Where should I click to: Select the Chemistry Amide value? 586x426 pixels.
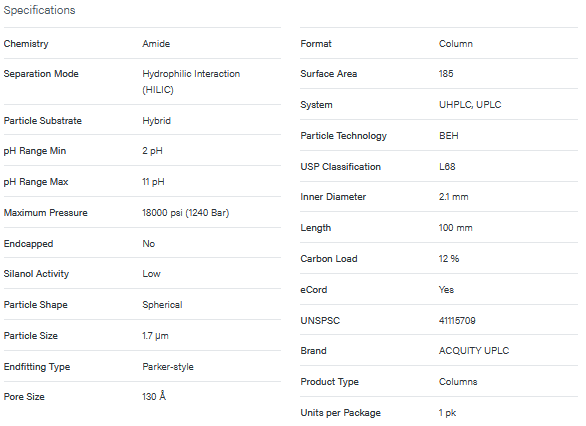[156, 44]
